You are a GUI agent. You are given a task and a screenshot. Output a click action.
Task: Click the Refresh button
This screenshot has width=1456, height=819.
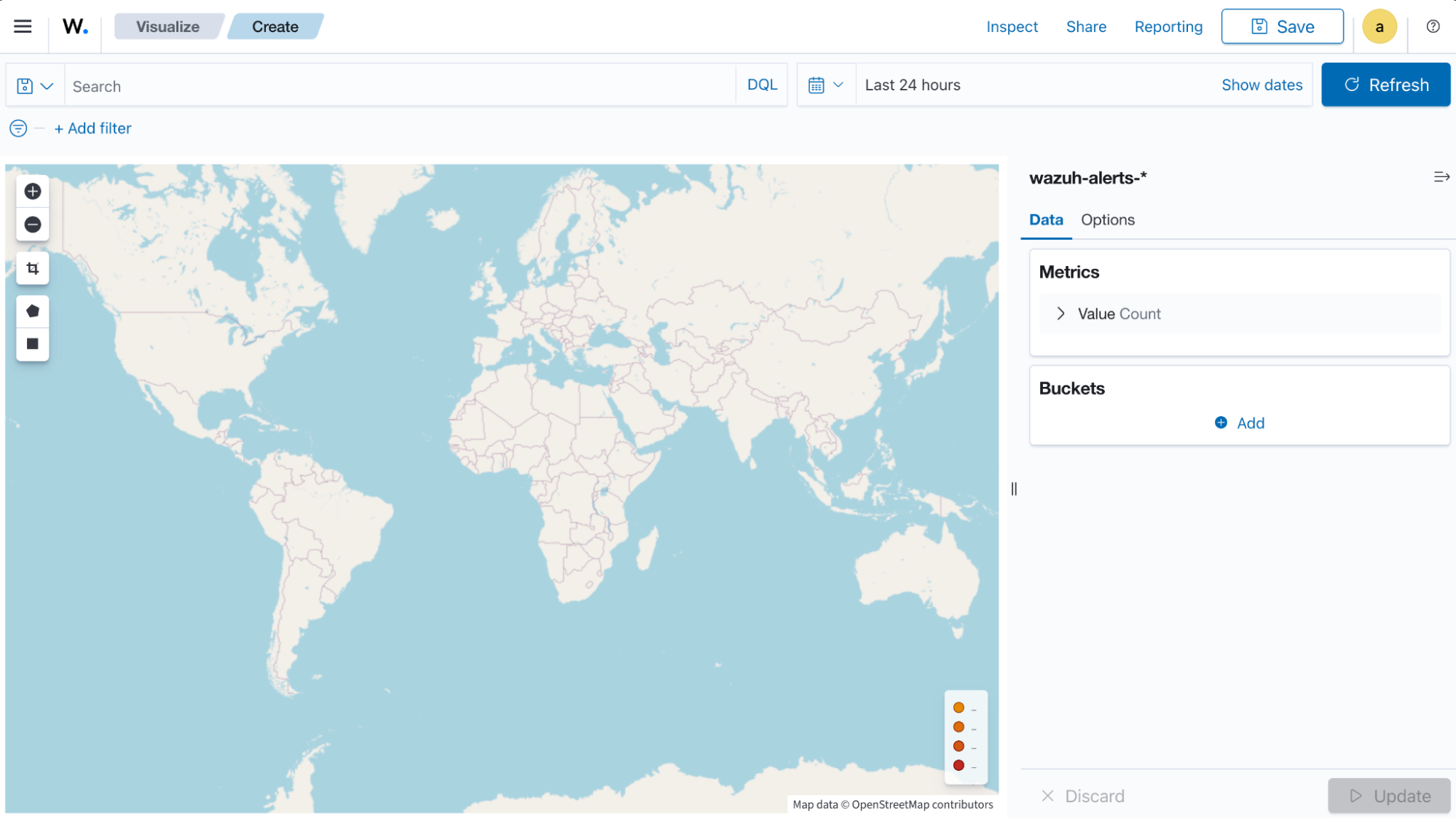(x=1385, y=85)
